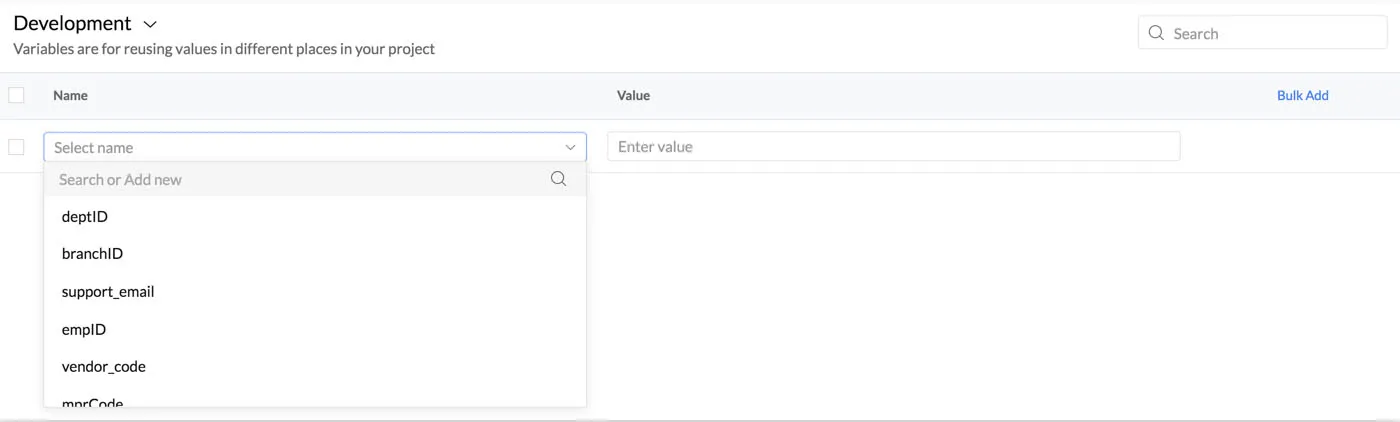
Task: Click the magnifier icon in top search box
Action: point(1156,33)
